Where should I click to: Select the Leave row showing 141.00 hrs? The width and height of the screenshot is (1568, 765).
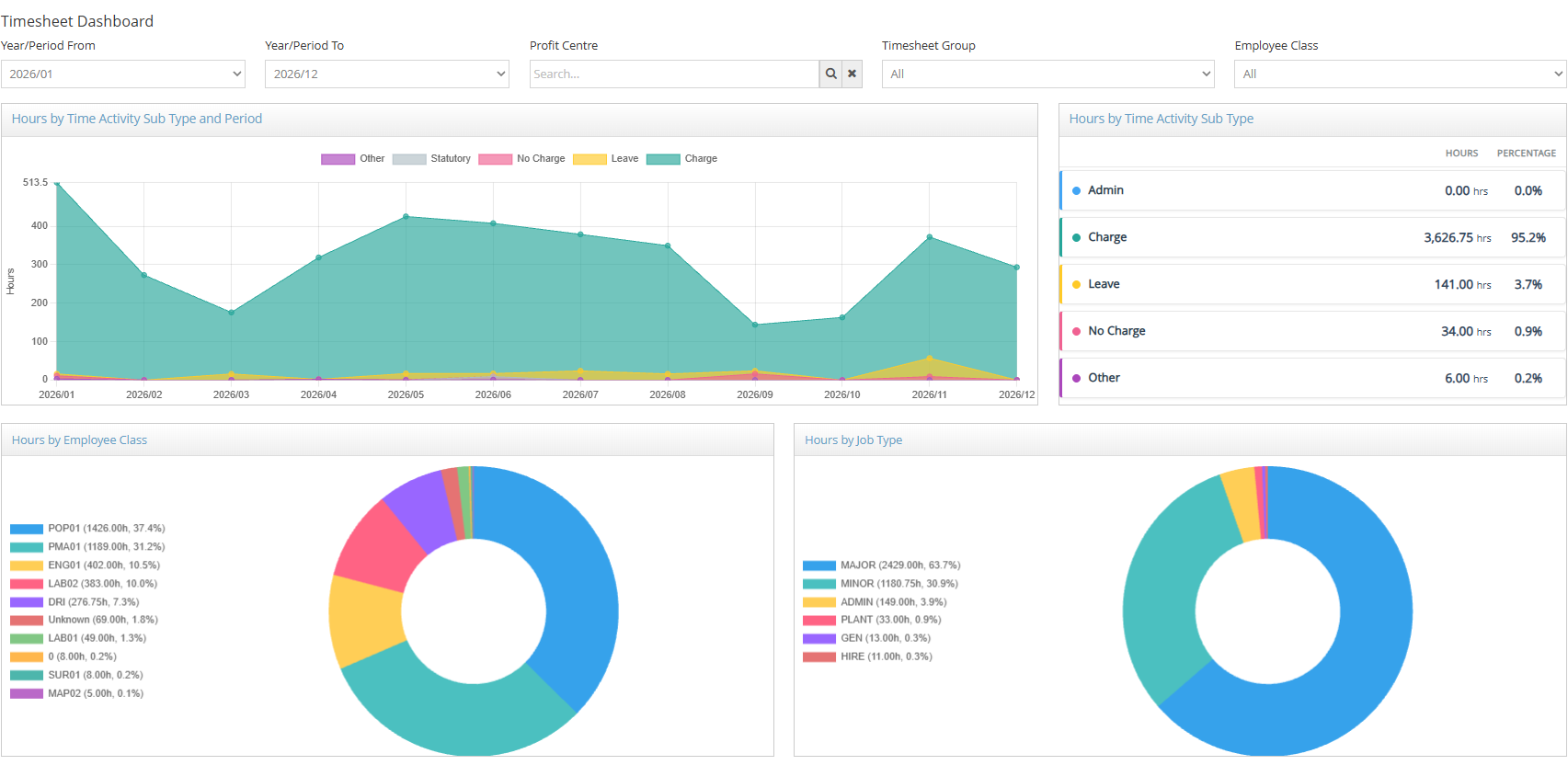coord(1312,284)
